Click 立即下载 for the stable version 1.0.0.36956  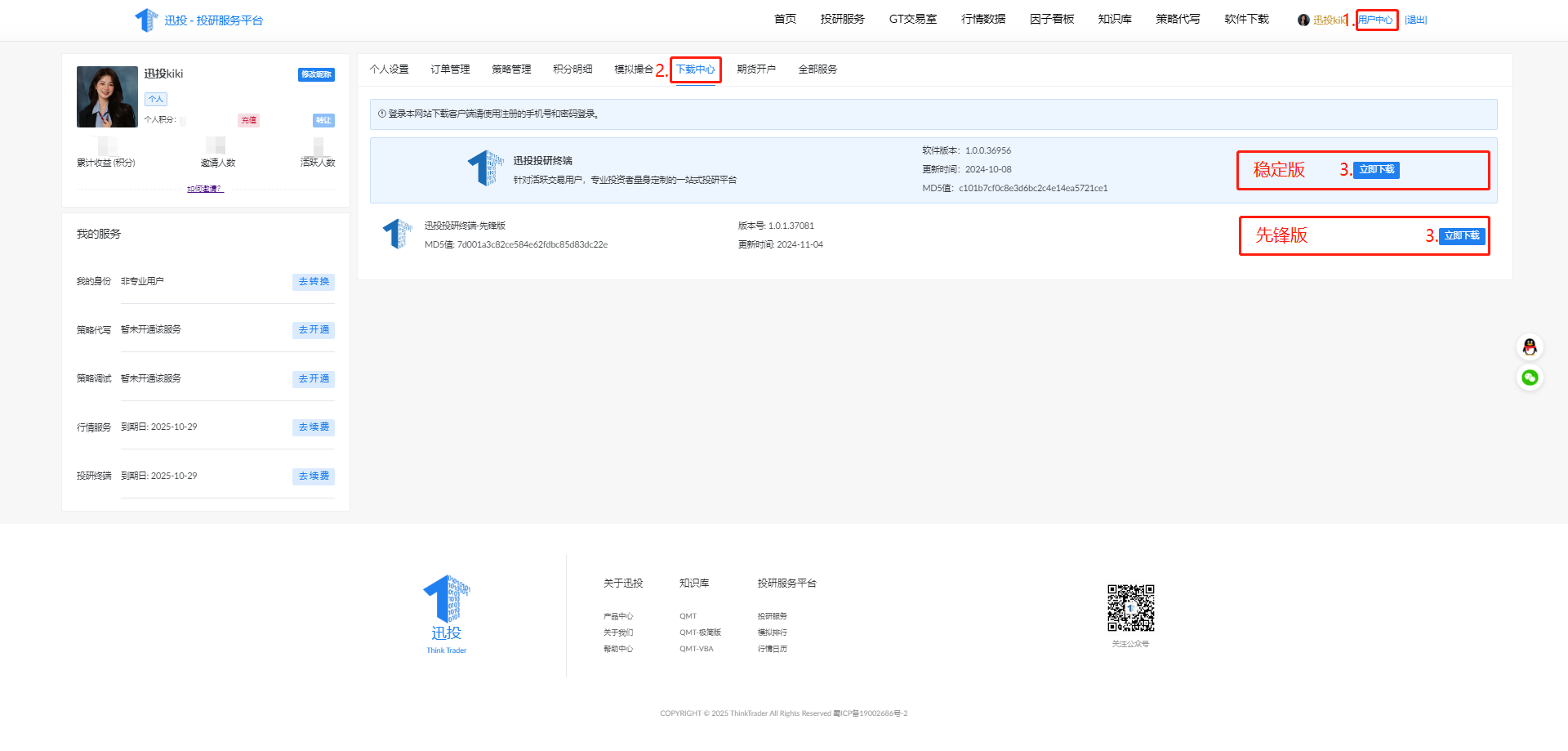(x=1377, y=170)
